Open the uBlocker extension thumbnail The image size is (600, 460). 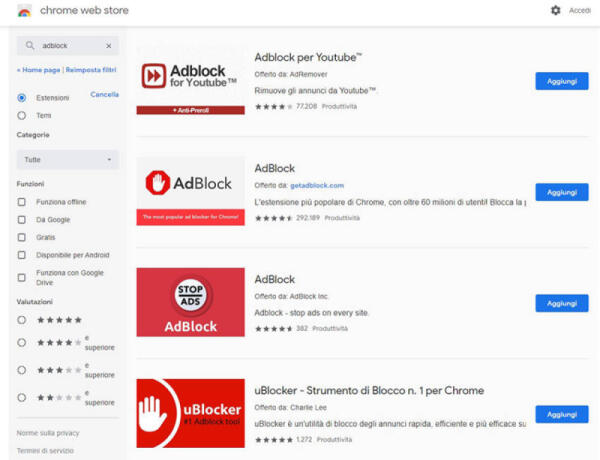190,412
